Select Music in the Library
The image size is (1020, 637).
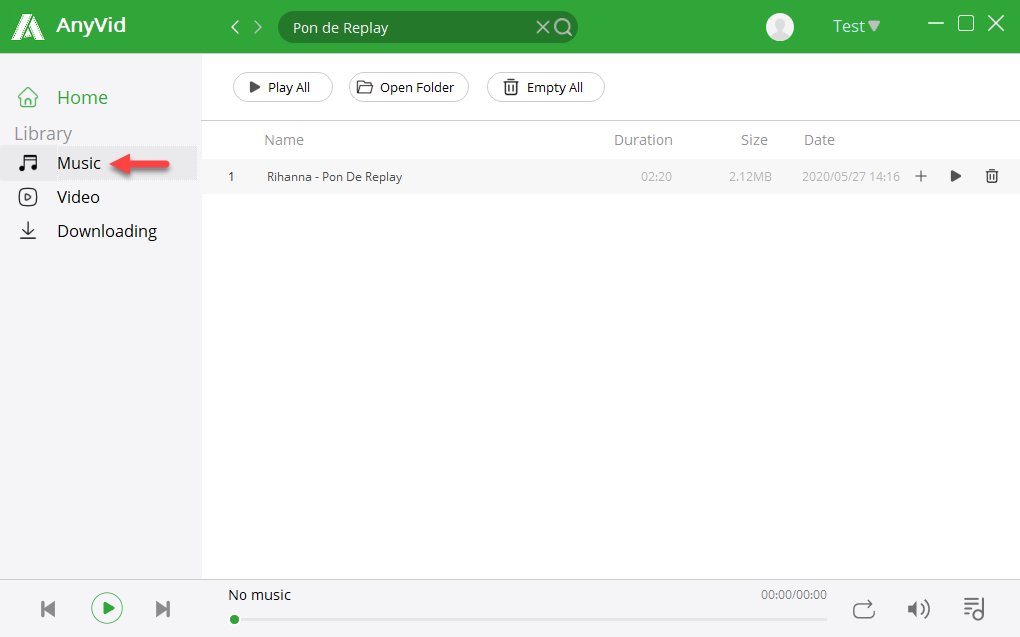click(x=79, y=163)
